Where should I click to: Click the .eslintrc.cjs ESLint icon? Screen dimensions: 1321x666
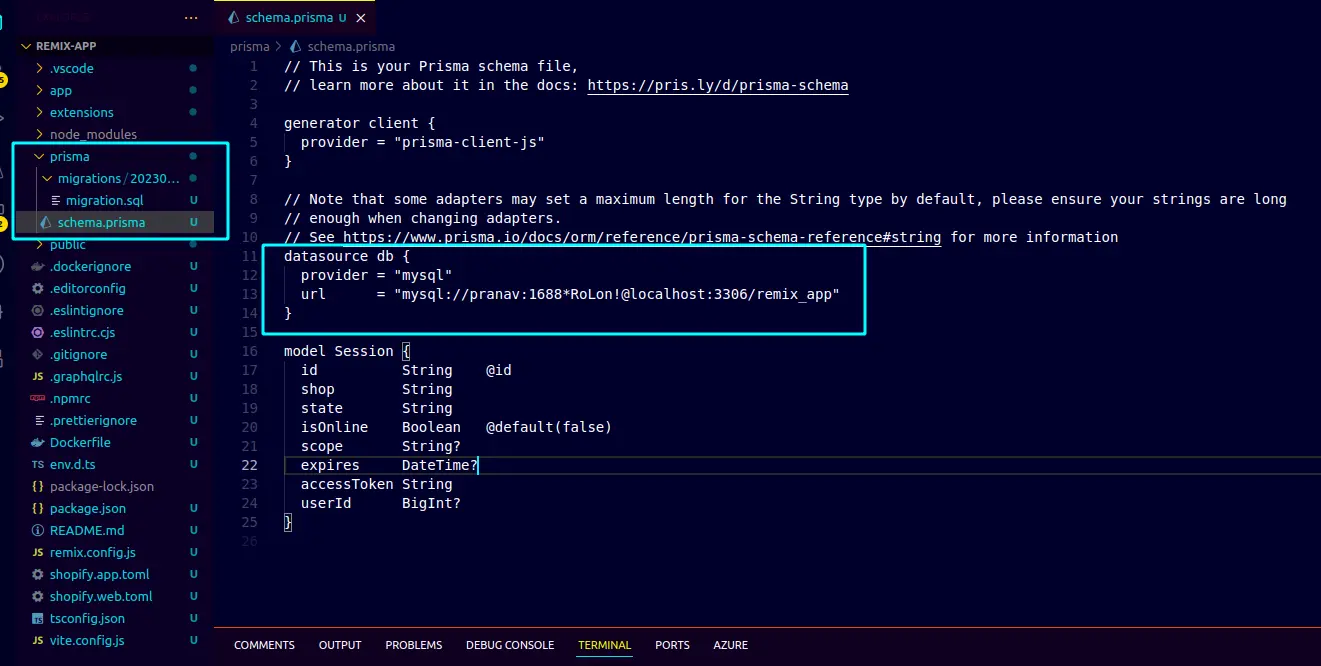(x=38, y=332)
